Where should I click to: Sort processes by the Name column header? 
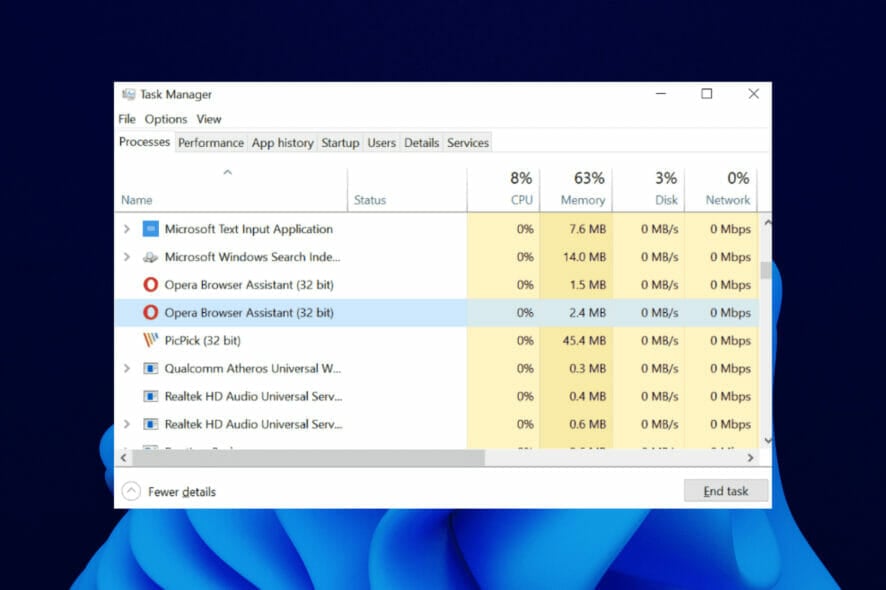(x=231, y=190)
